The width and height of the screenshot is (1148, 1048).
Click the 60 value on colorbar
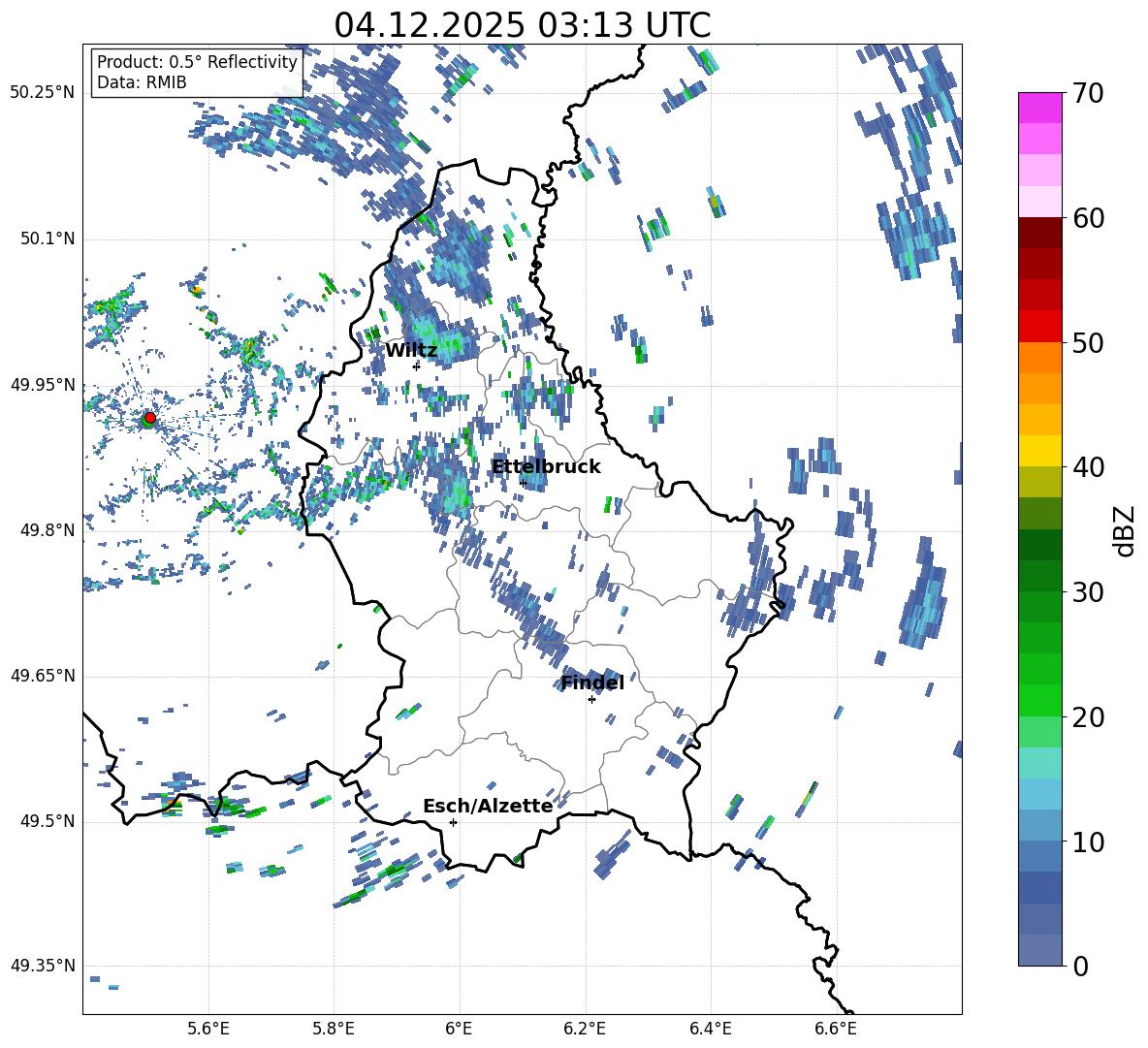pos(1088,218)
